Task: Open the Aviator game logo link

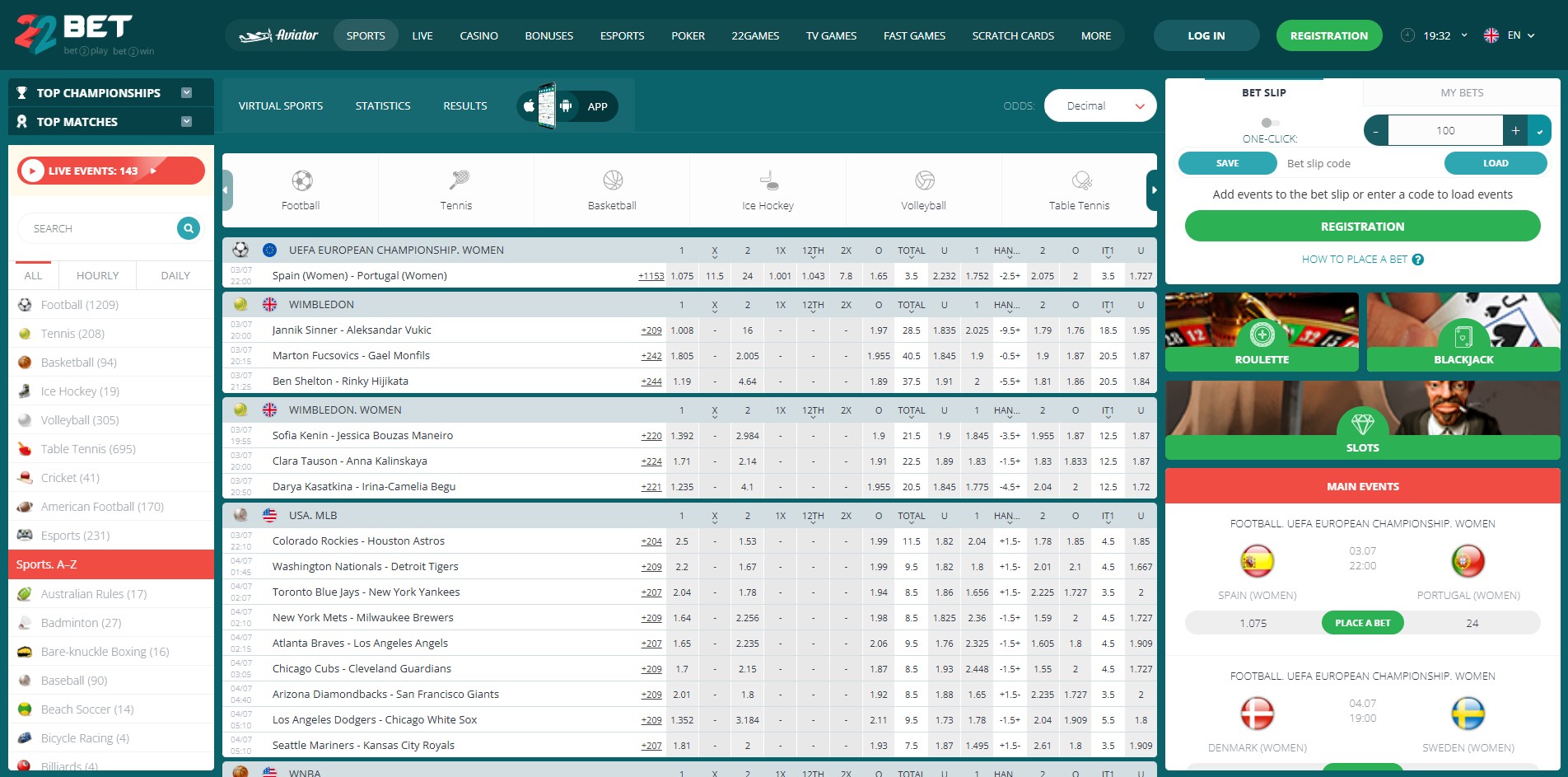Action: point(278,35)
